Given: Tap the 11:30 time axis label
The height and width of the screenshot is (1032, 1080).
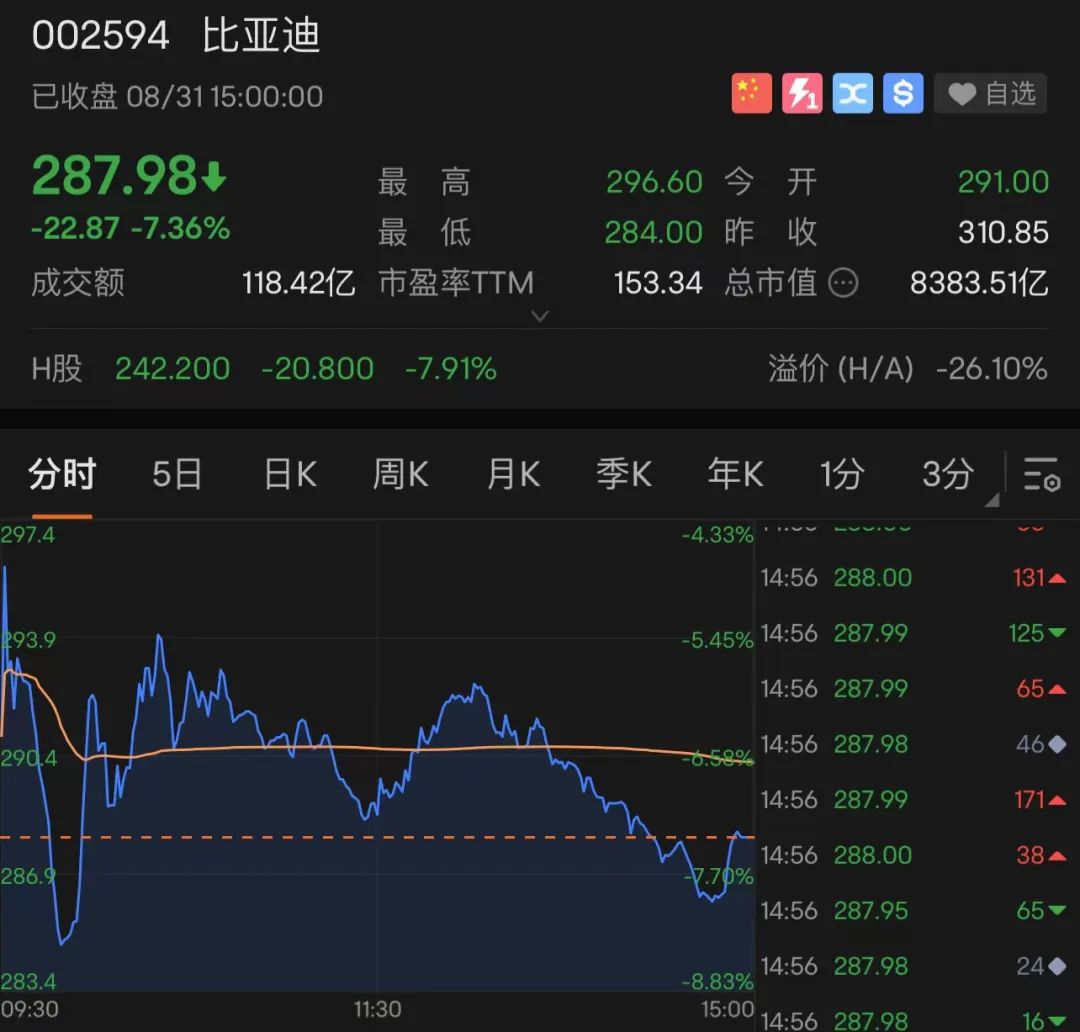Looking at the screenshot, I should 377,1009.
